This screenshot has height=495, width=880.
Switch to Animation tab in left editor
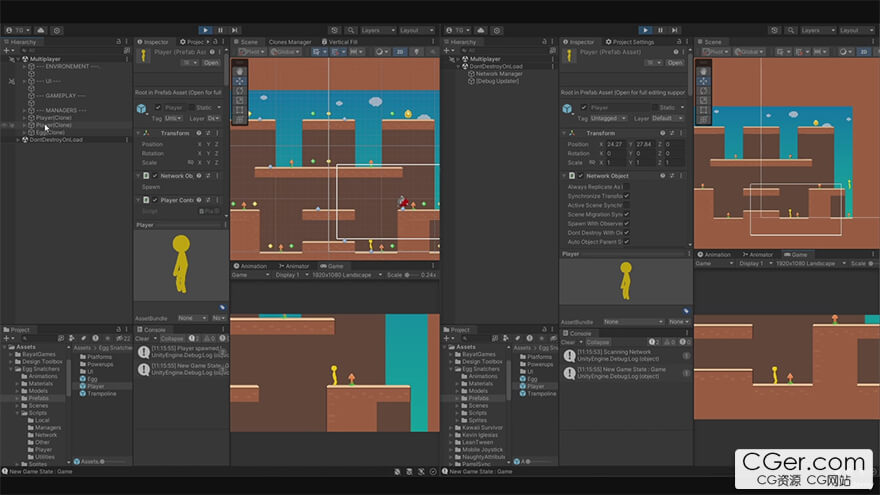pos(250,266)
